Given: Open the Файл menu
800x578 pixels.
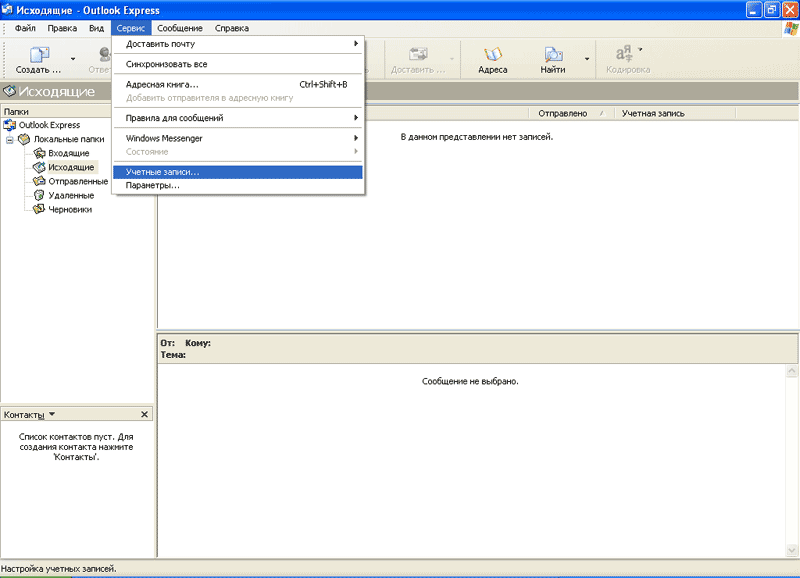Looking at the screenshot, I should point(25,28).
